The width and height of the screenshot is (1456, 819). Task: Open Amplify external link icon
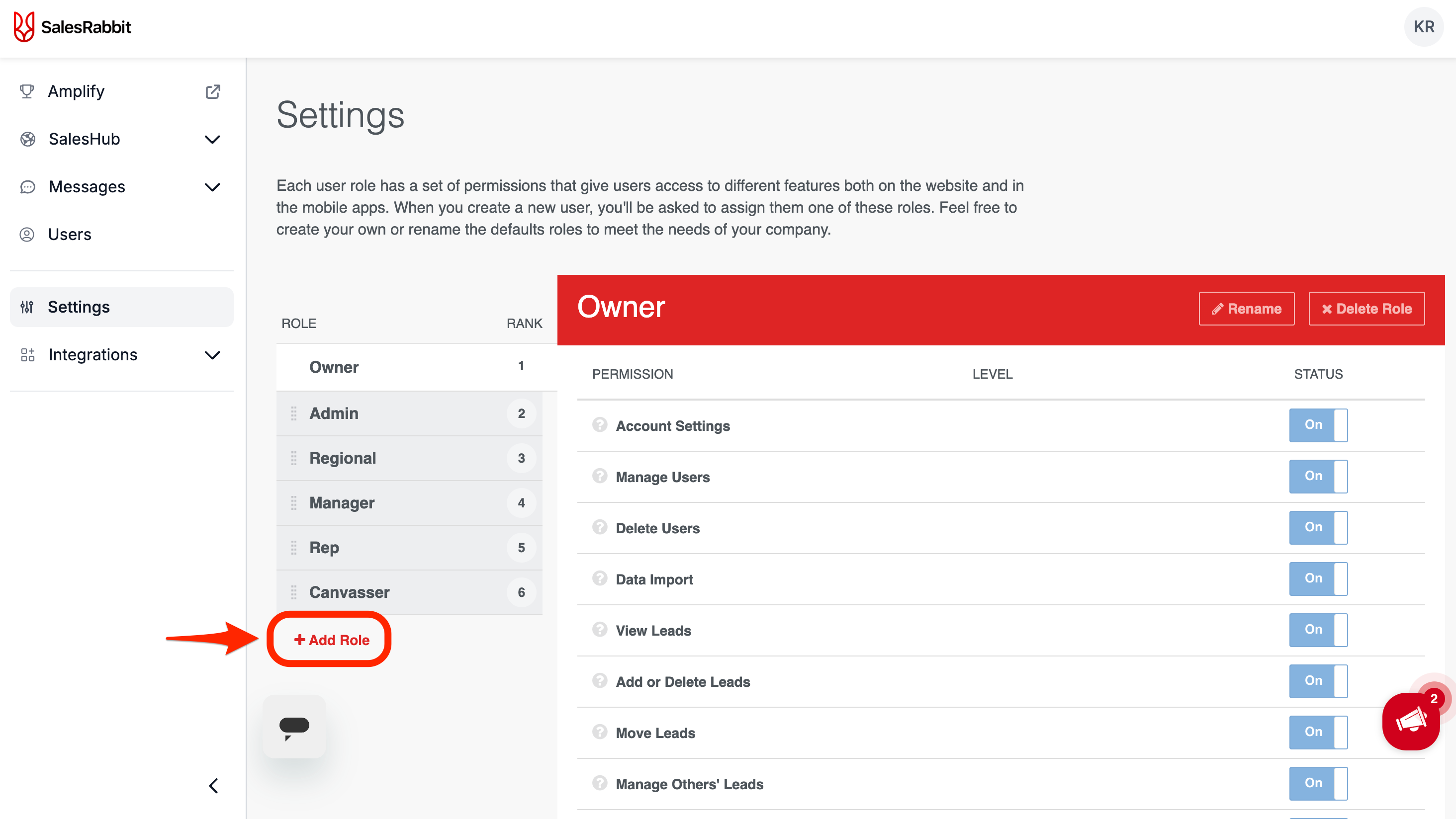(x=212, y=91)
